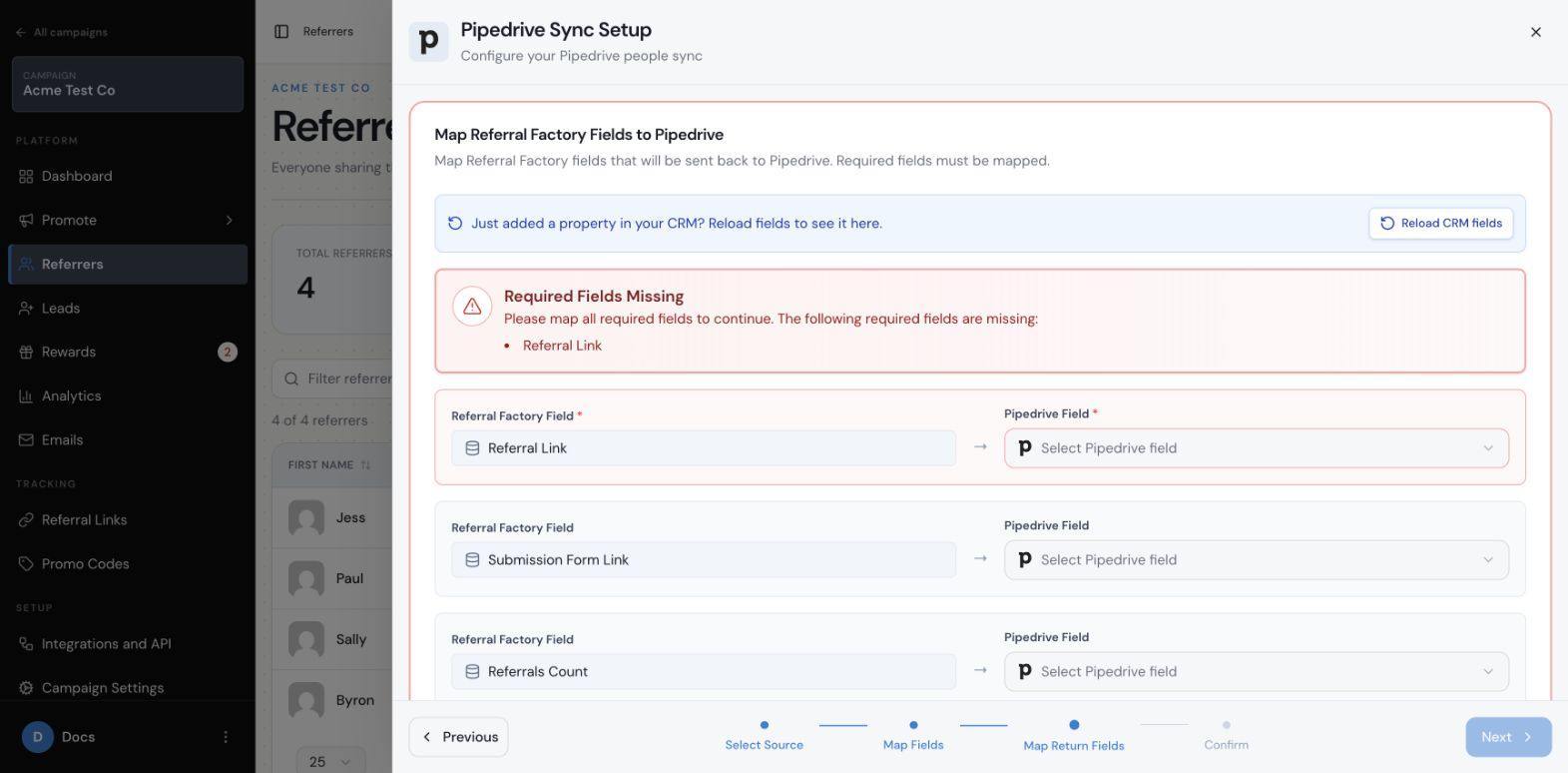Click the database icon beside Referrals Count
The width and height of the screenshot is (1568, 773).
(x=473, y=672)
